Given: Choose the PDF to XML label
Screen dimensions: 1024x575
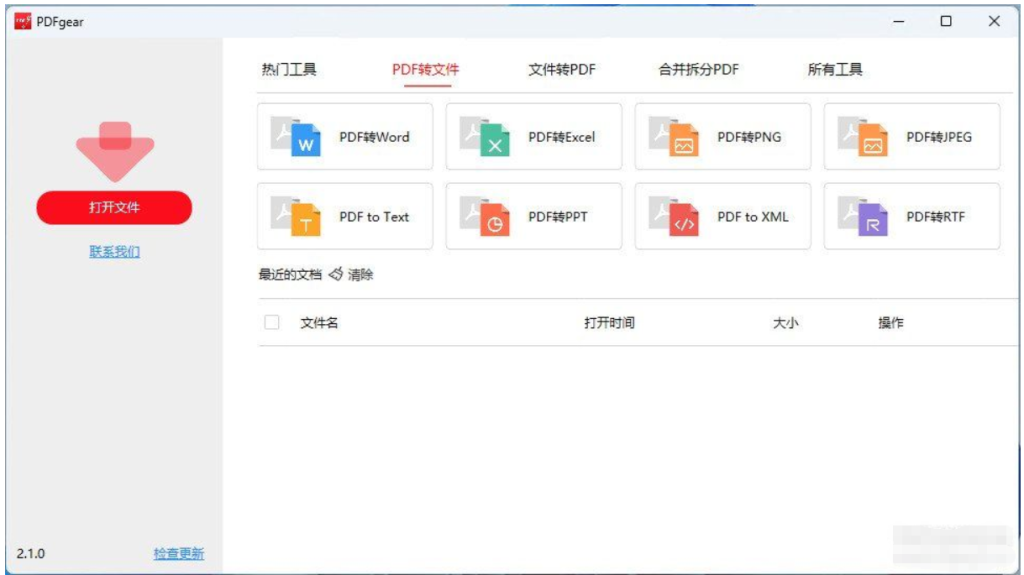Looking at the screenshot, I should pyautogui.click(x=753, y=217).
